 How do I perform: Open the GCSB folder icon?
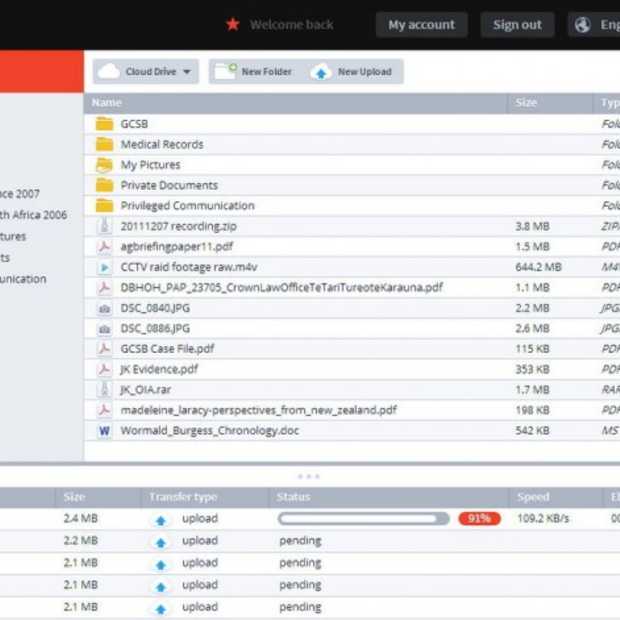[x=105, y=124]
